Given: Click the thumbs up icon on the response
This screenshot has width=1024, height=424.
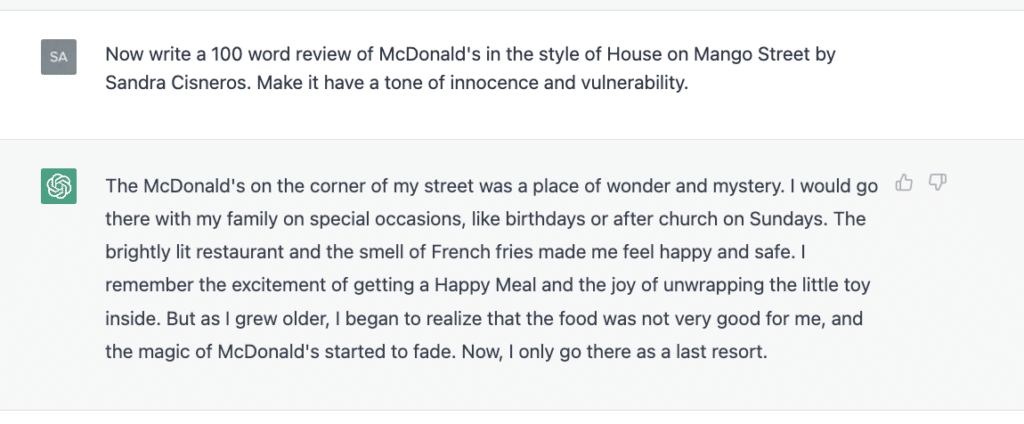Looking at the screenshot, I should 905,182.
